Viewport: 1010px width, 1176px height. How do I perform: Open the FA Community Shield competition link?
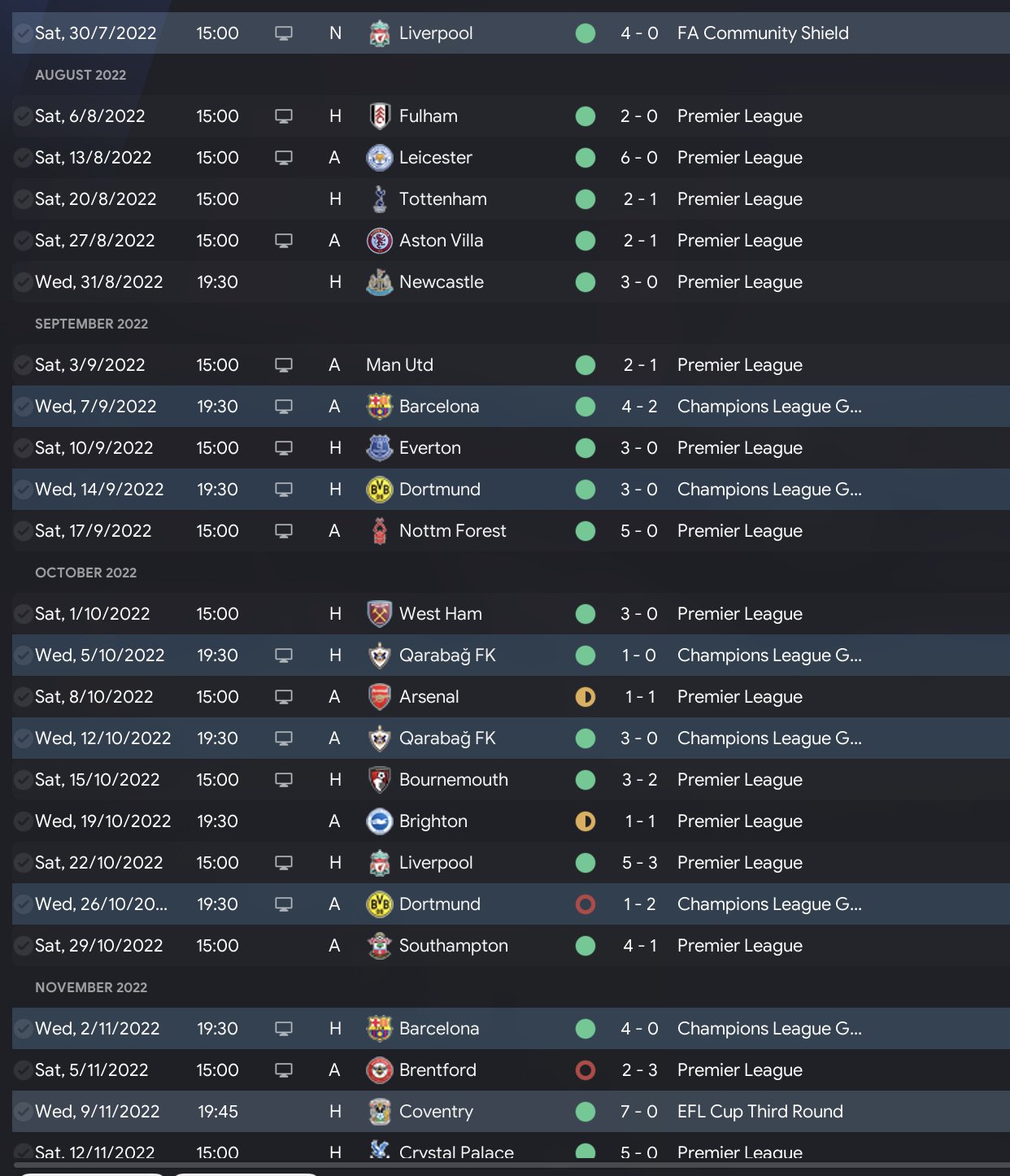point(762,33)
